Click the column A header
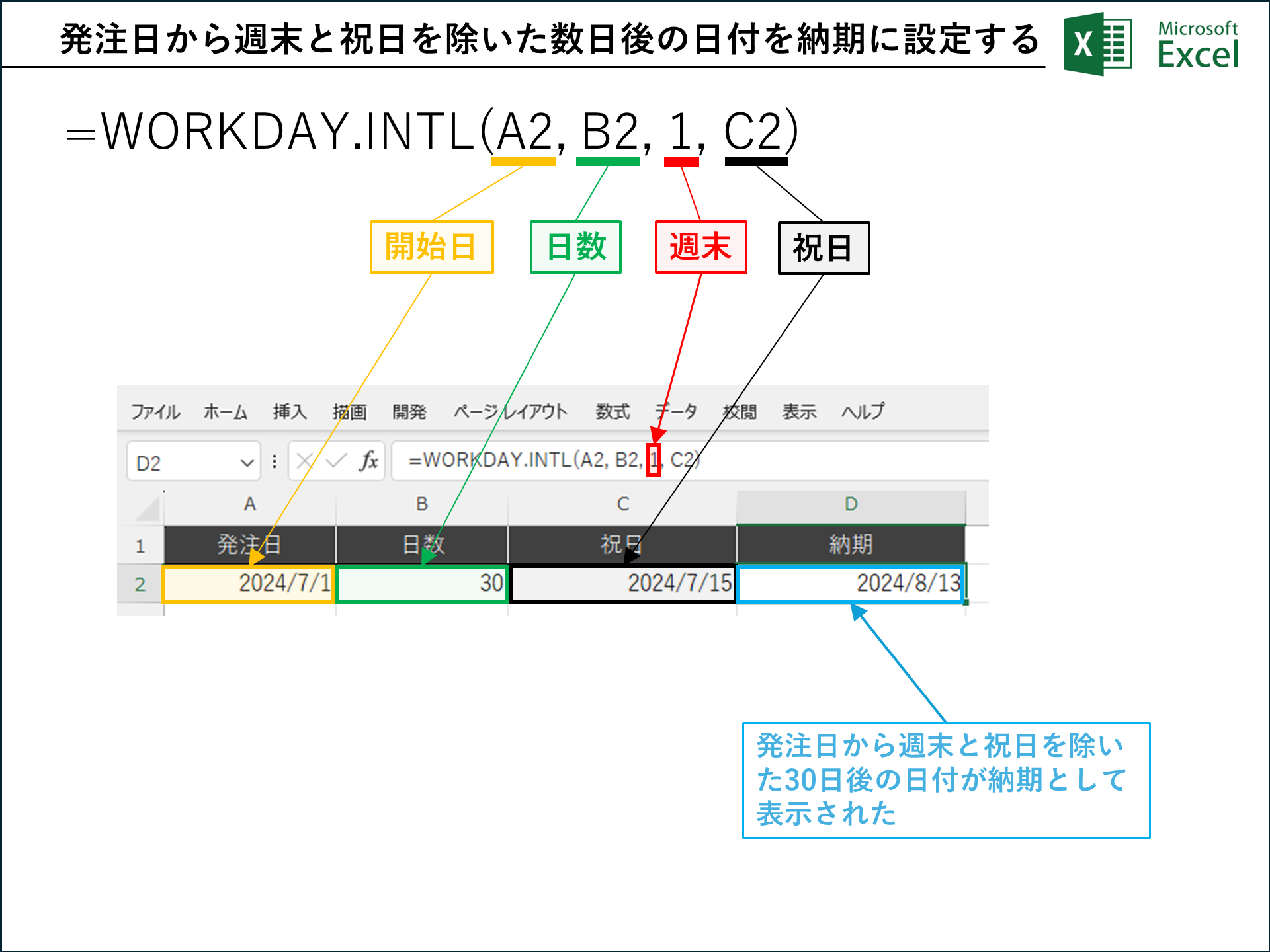Image resolution: width=1270 pixels, height=952 pixels. tap(250, 504)
